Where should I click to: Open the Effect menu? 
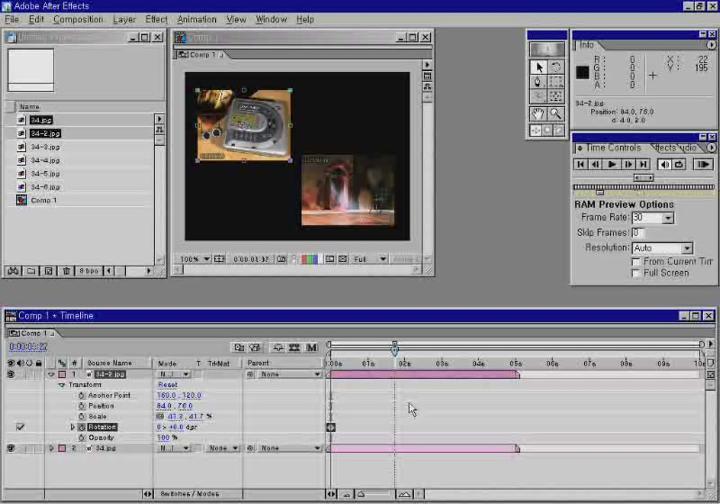157,19
